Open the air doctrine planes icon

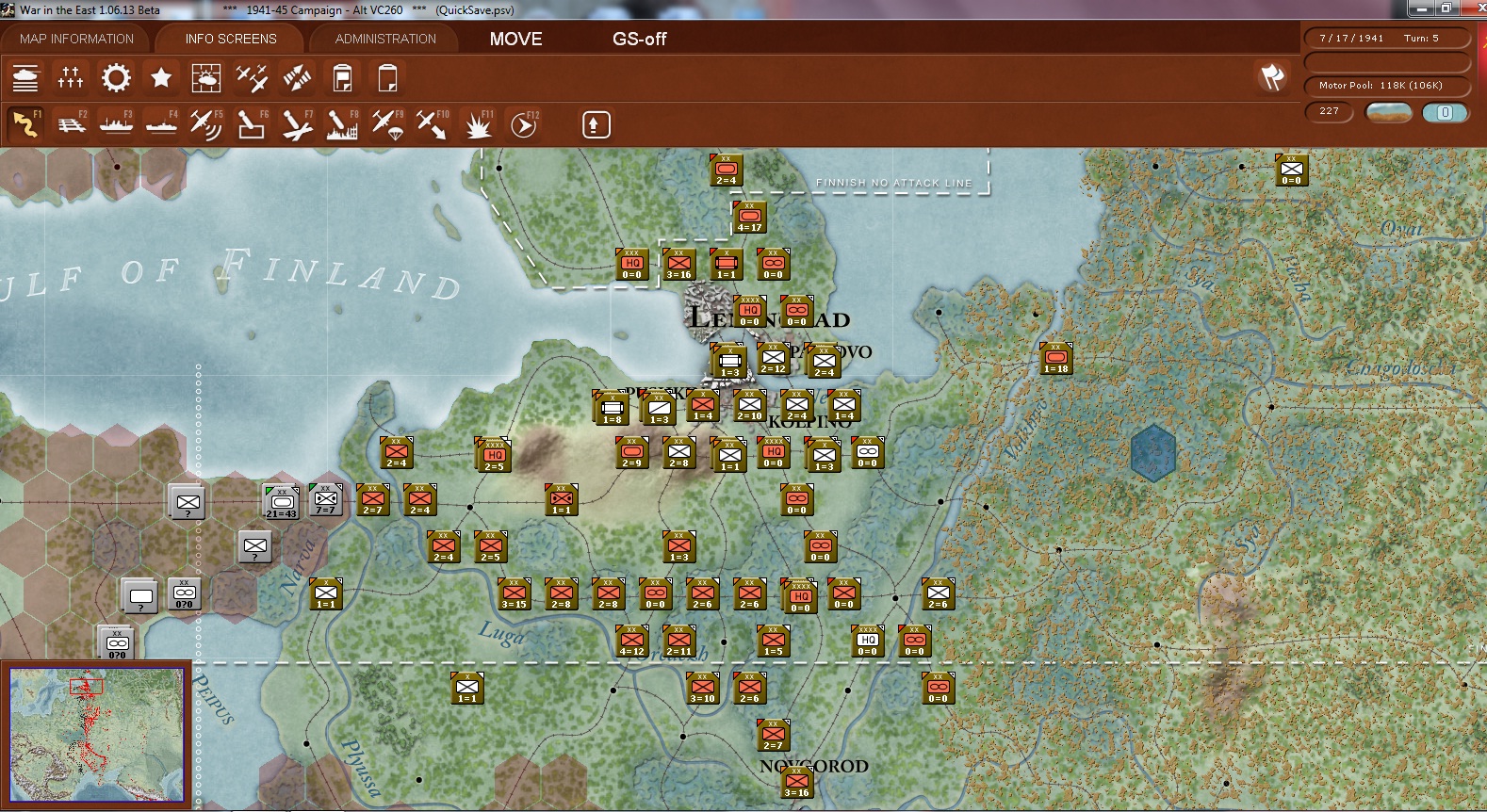pyautogui.click(x=252, y=77)
